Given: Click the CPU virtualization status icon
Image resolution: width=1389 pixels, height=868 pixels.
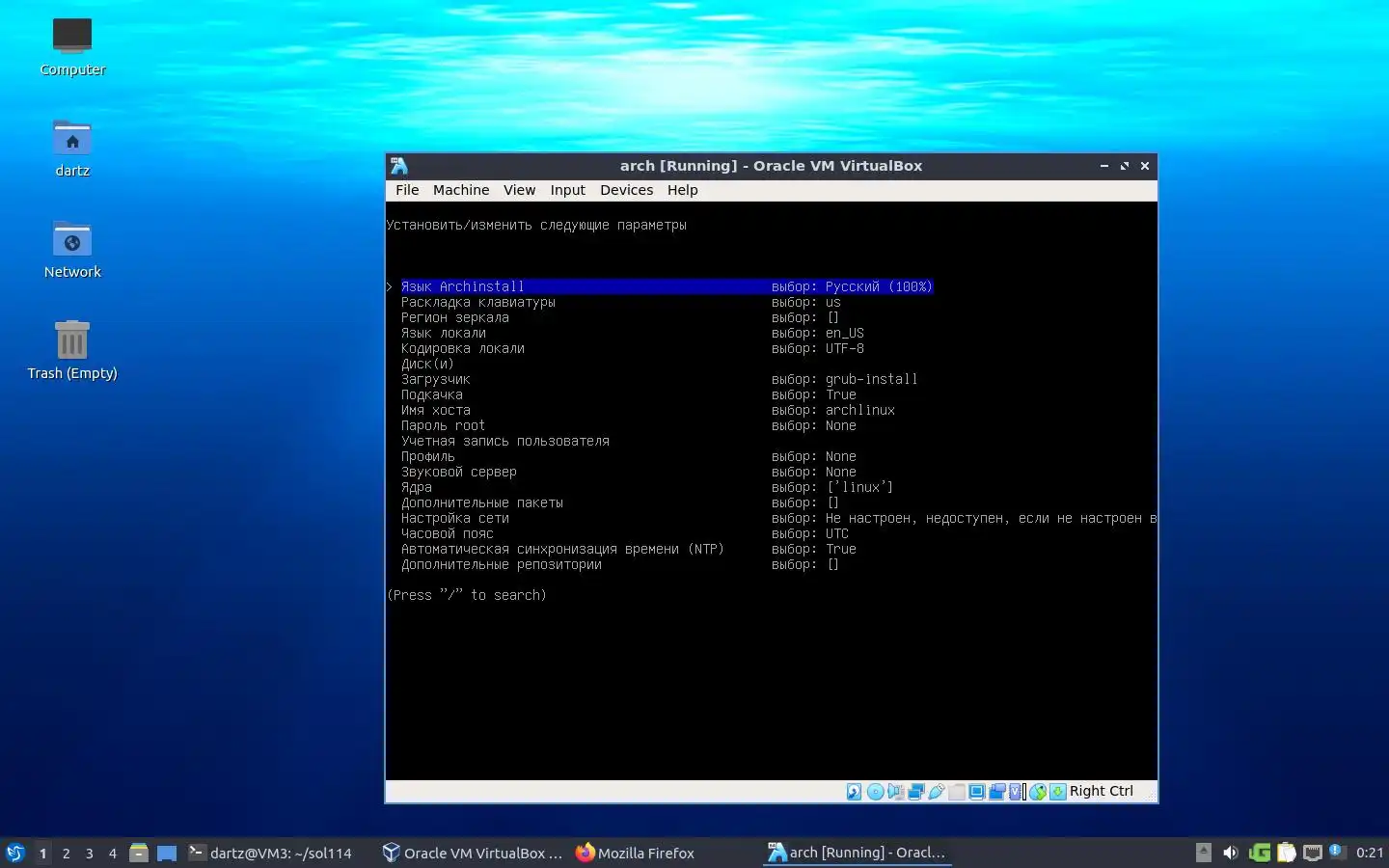Looking at the screenshot, I should pos(1017,792).
